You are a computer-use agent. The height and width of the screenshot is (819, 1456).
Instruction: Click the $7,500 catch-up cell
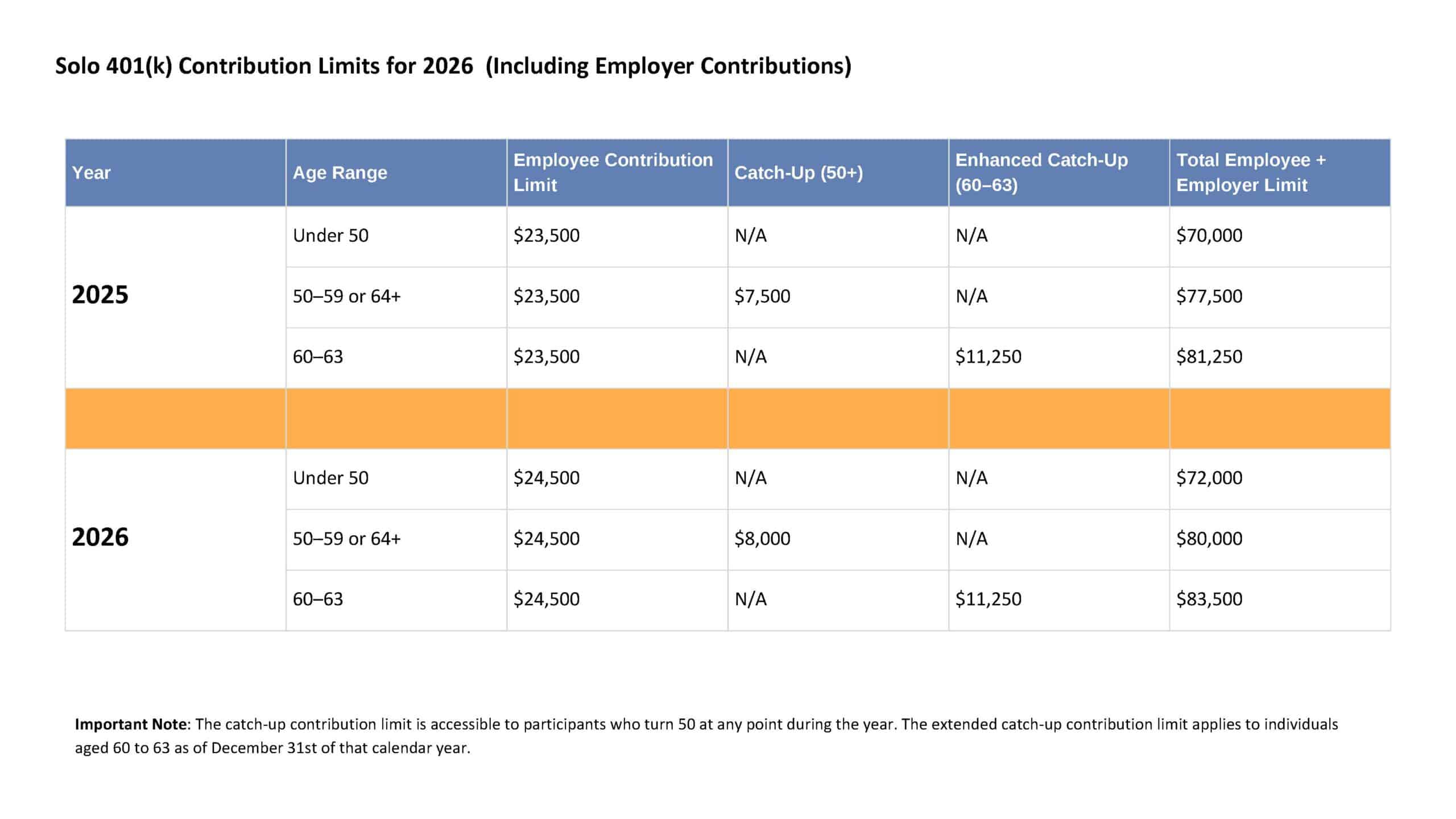[762, 296]
